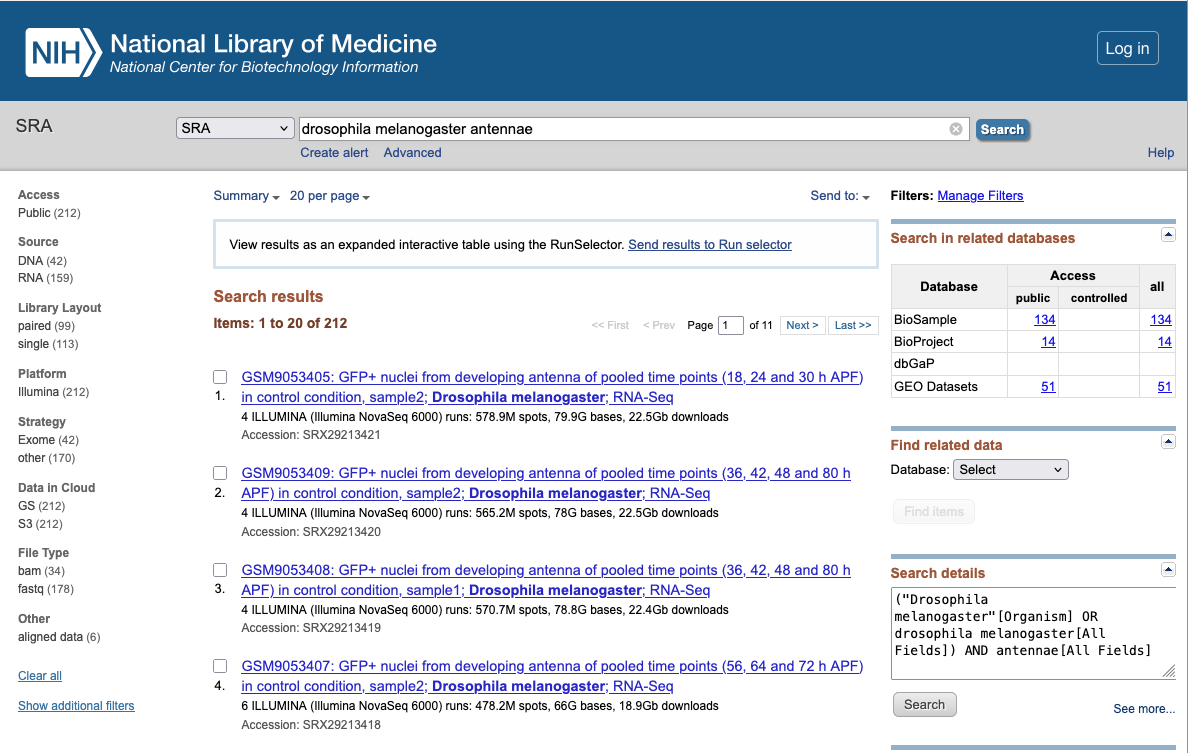This screenshot has height=753, width=1188.
Task: Collapse the Search details panel
Action: (x=1167, y=570)
